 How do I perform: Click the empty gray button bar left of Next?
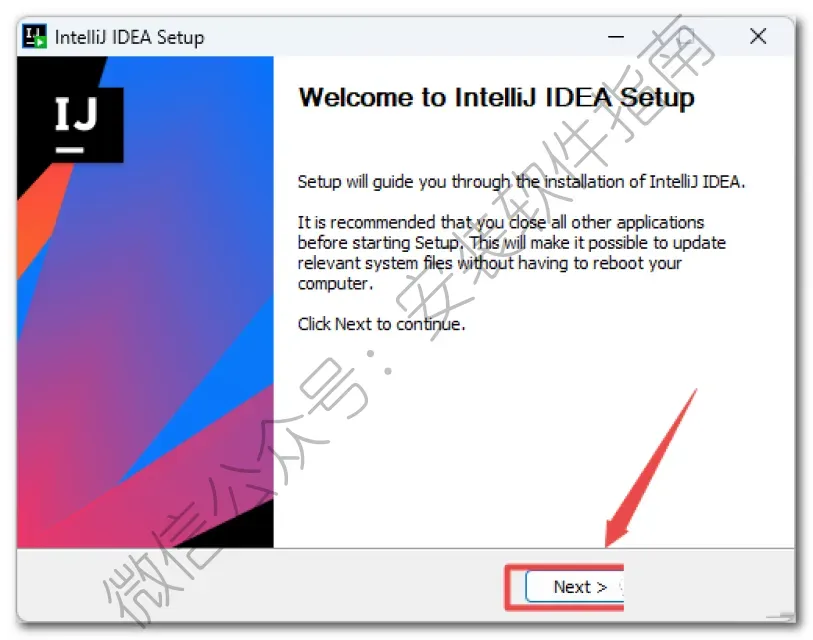(261, 586)
